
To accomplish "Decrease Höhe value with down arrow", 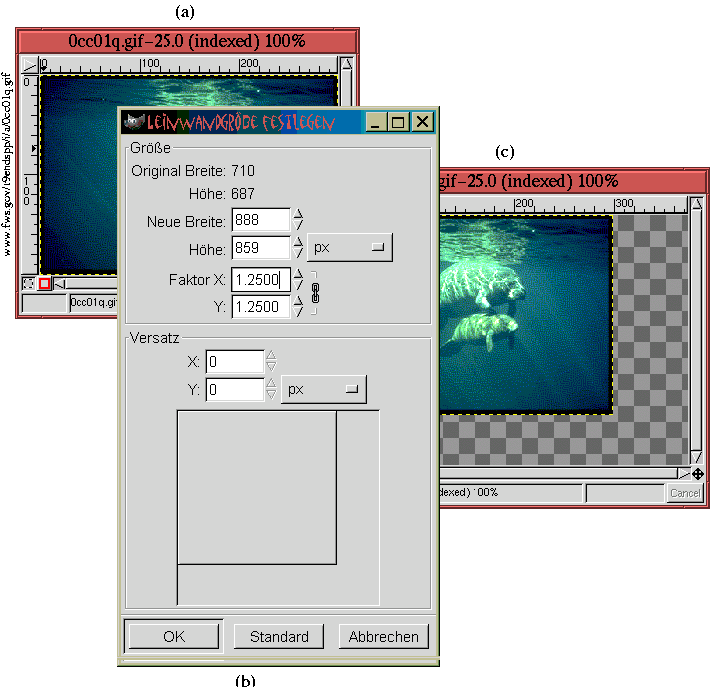I will [x=298, y=253].
